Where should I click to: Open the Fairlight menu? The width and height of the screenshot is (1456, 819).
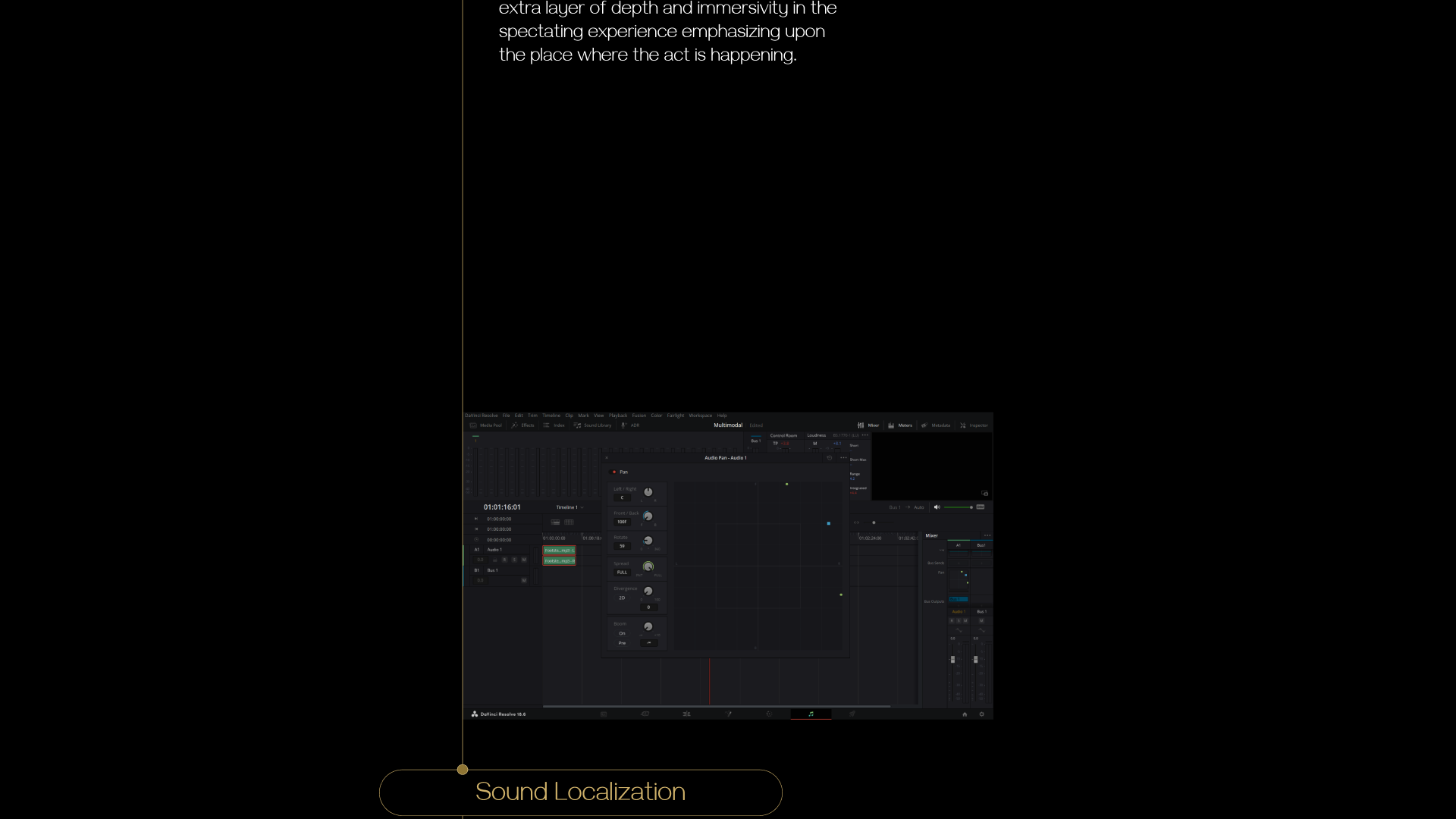[x=675, y=416]
